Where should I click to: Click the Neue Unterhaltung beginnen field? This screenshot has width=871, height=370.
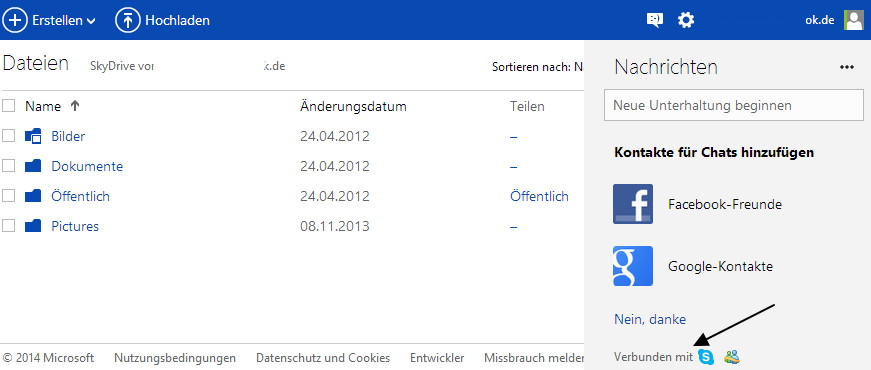click(x=734, y=105)
